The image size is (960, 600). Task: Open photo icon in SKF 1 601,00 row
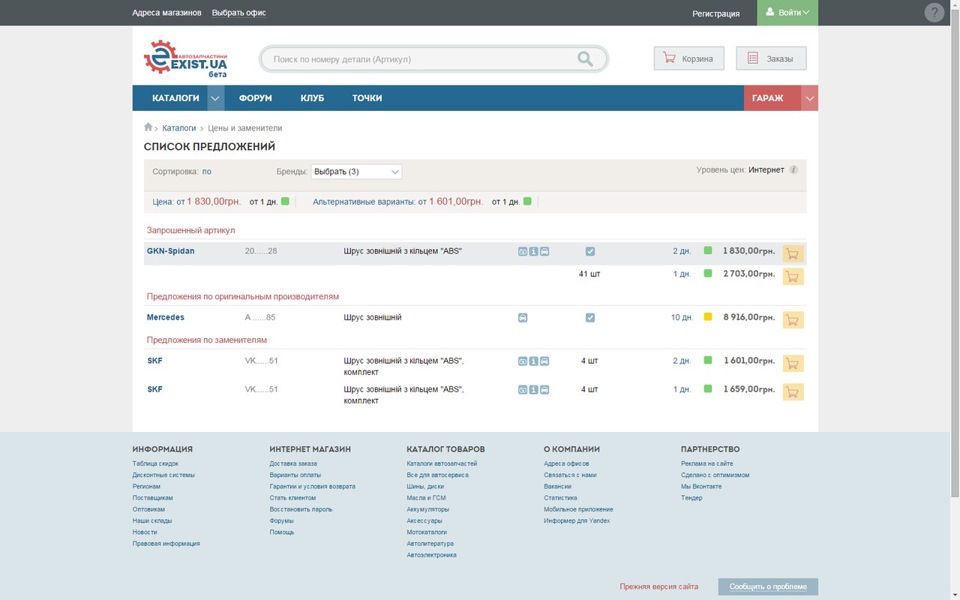click(x=523, y=361)
